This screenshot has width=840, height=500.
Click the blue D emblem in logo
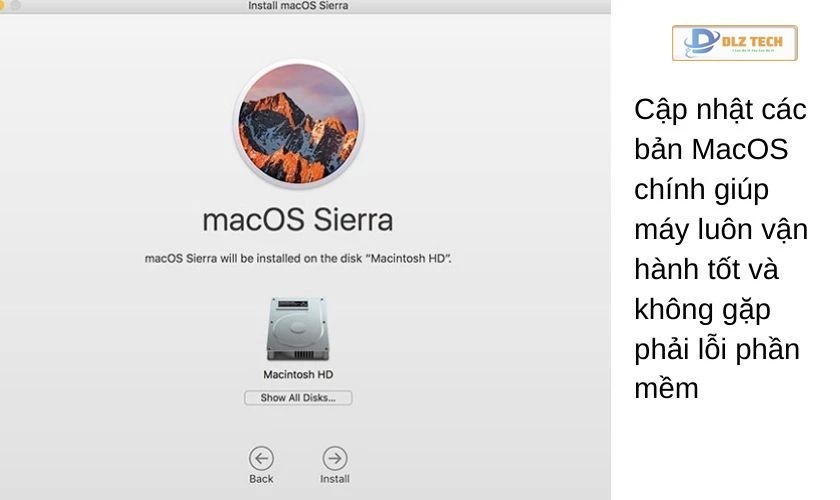pos(701,42)
